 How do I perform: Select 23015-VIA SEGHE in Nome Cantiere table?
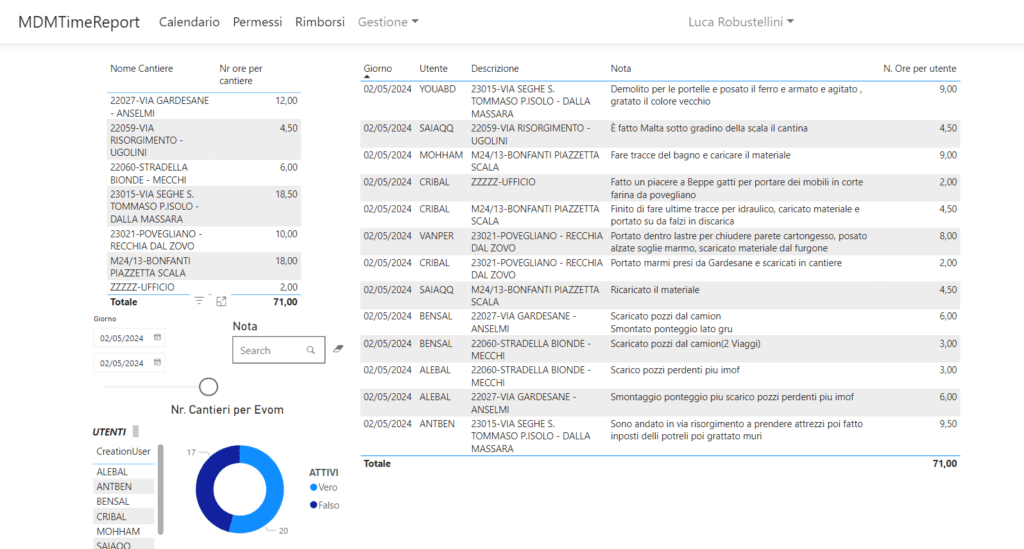(x=154, y=206)
